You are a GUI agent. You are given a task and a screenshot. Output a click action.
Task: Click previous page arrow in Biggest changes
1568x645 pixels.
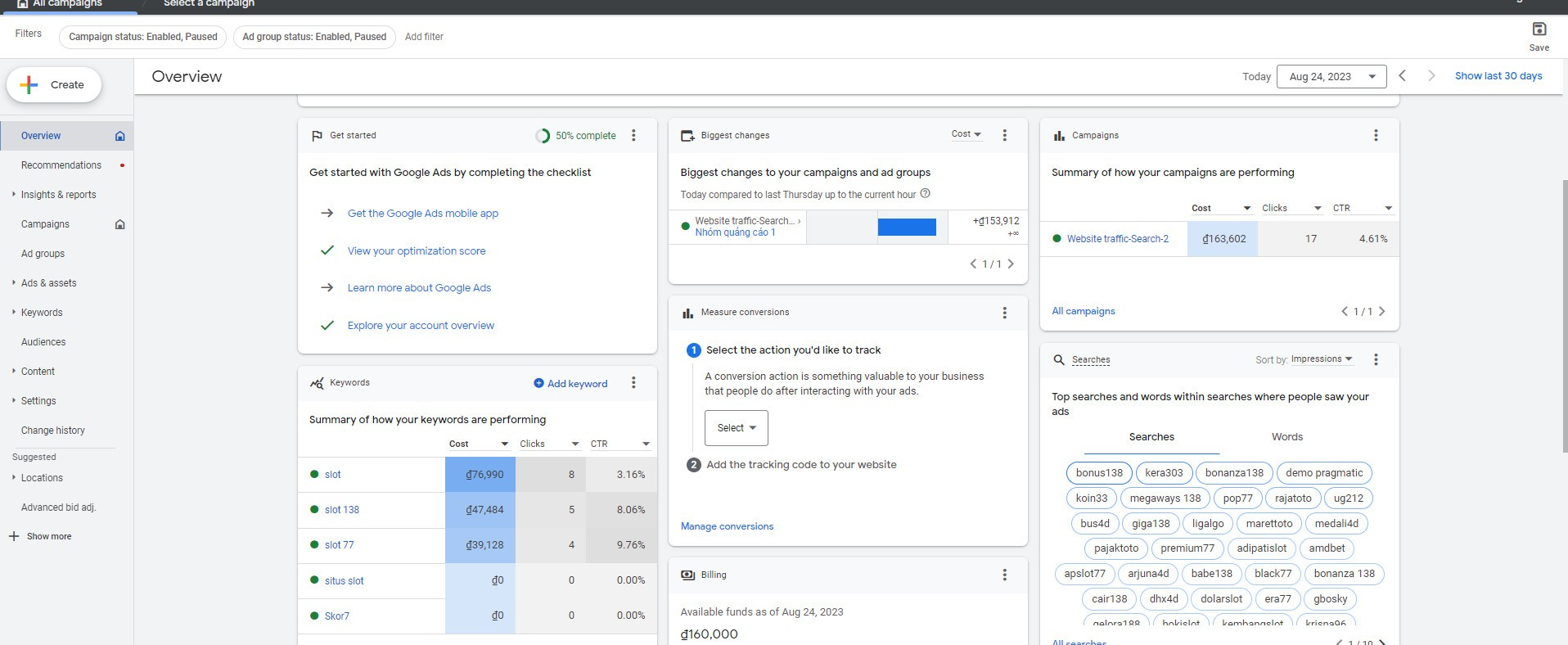973,264
